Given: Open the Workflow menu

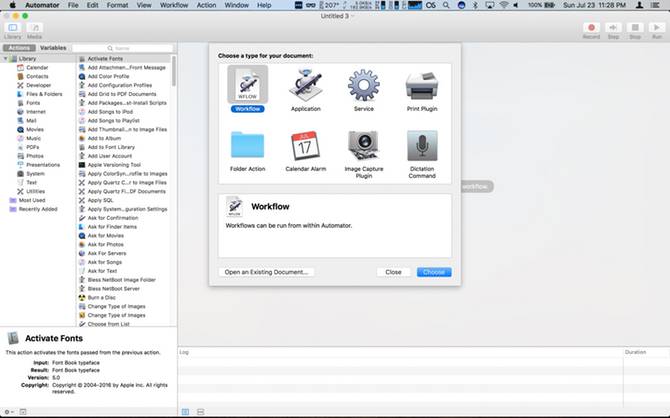Looking at the screenshot, I should click(x=174, y=5).
